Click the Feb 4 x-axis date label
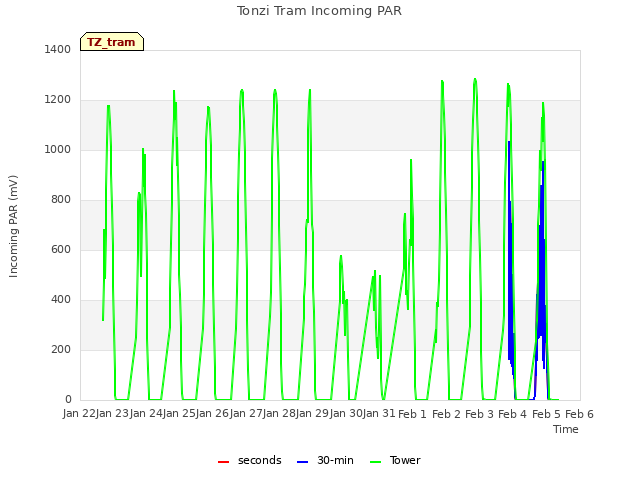Viewport: 640px width, 480px height. pos(513,414)
